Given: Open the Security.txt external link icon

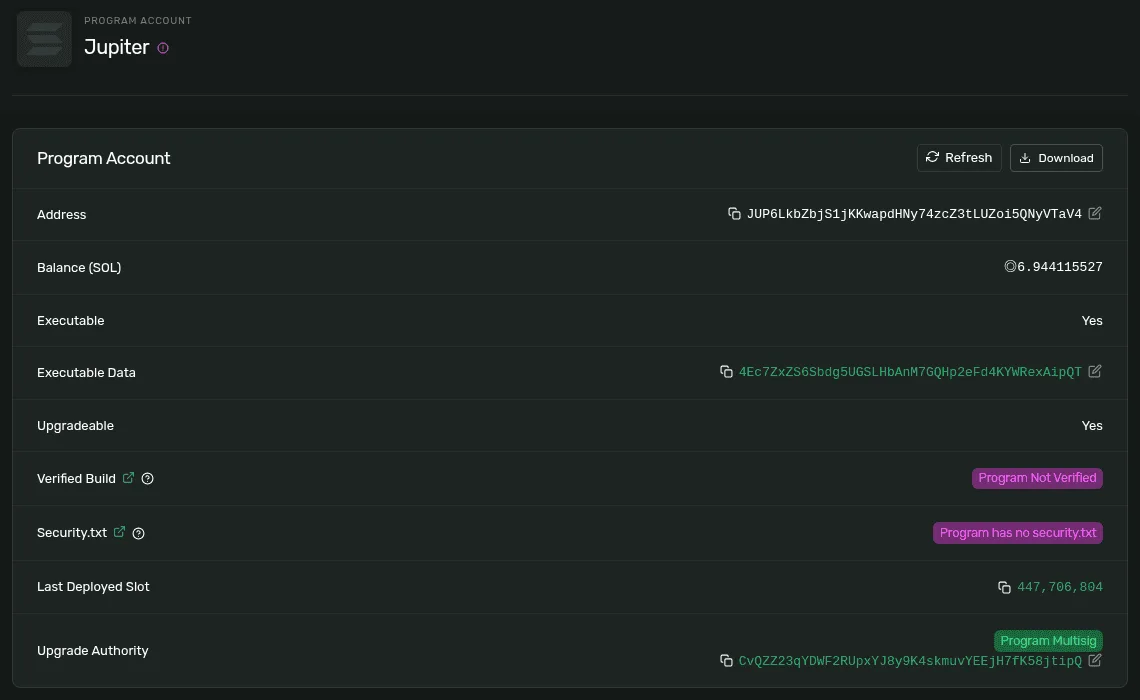Looking at the screenshot, I should (119, 532).
